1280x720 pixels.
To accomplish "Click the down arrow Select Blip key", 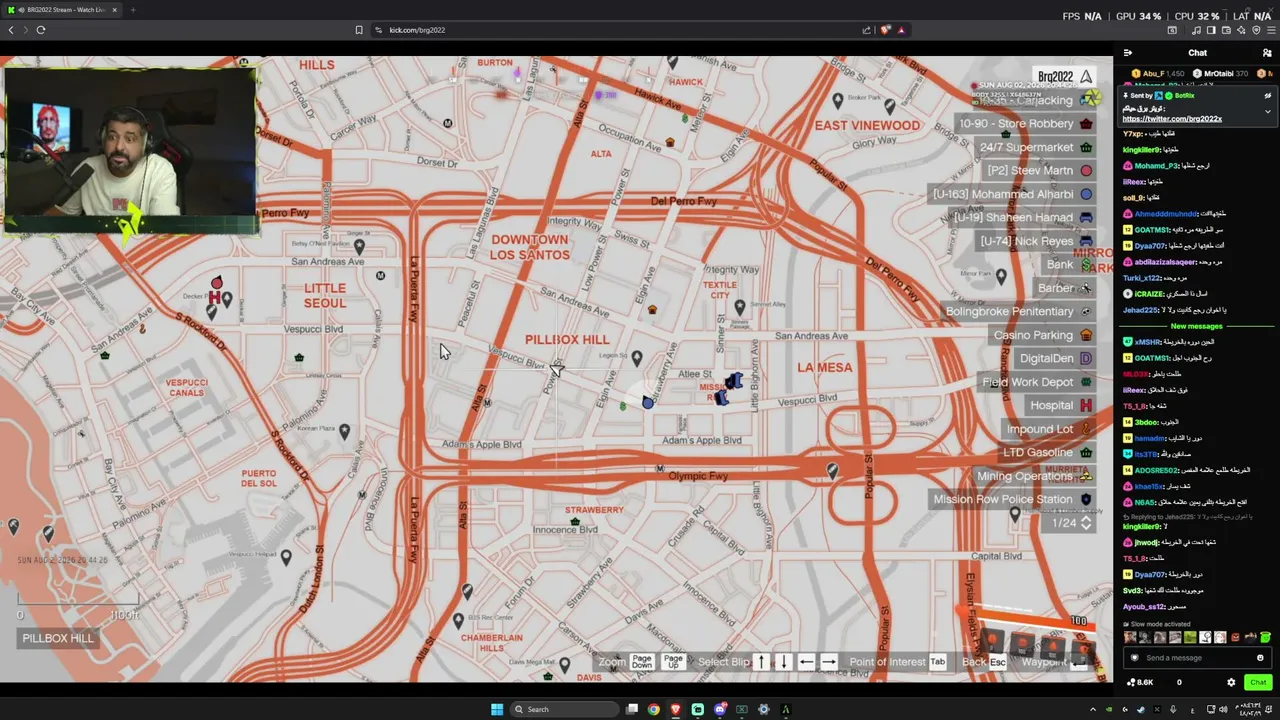I will 783,662.
